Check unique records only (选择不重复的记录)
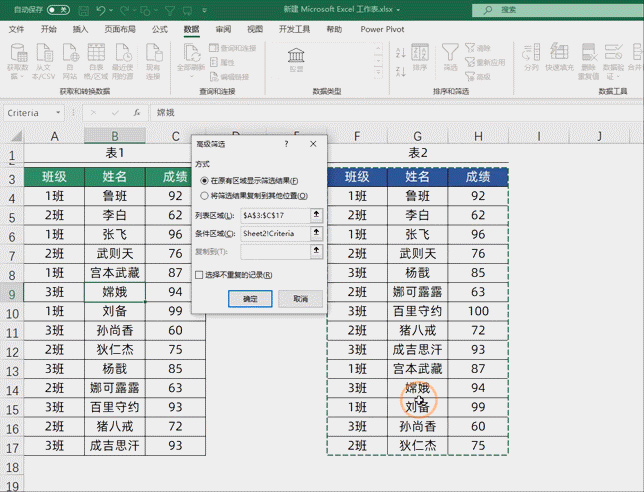This screenshot has height=492, width=644. coord(199,275)
